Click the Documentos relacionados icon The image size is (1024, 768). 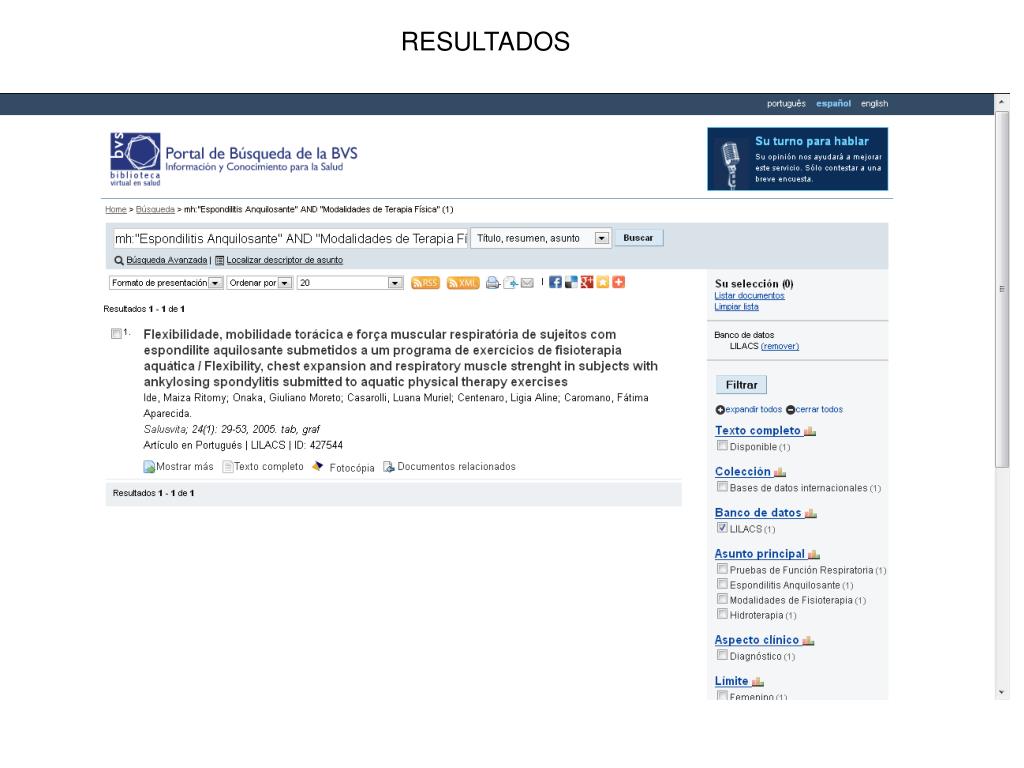tap(389, 467)
